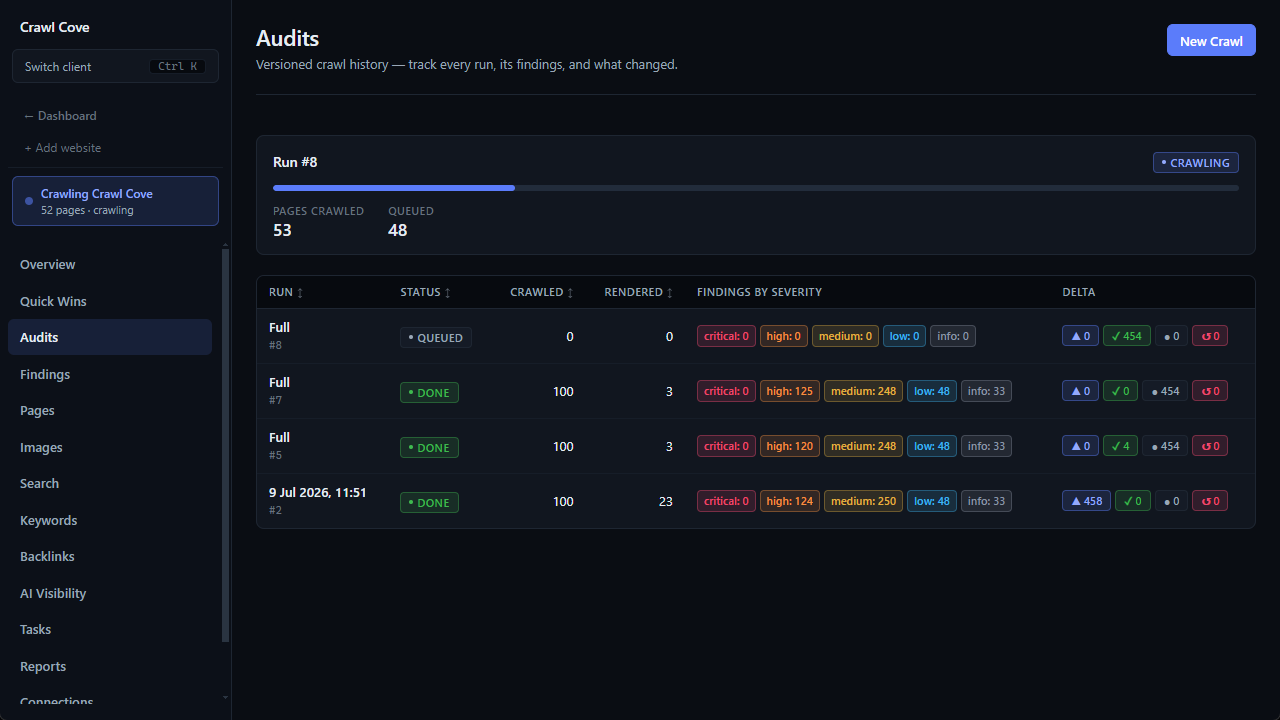Click the Run #8 crawl progress bar
Screen dimensions: 1280x720
pyautogui.click(x=756, y=188)
